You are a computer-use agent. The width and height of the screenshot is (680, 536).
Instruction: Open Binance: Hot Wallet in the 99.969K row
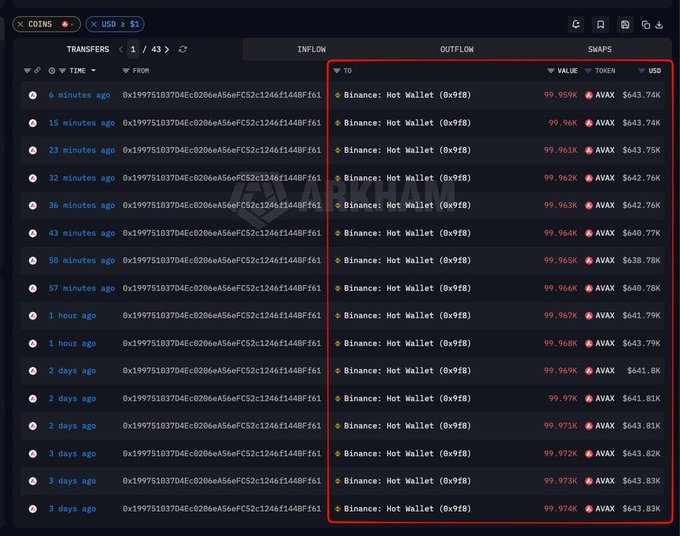tap(407, 371)
